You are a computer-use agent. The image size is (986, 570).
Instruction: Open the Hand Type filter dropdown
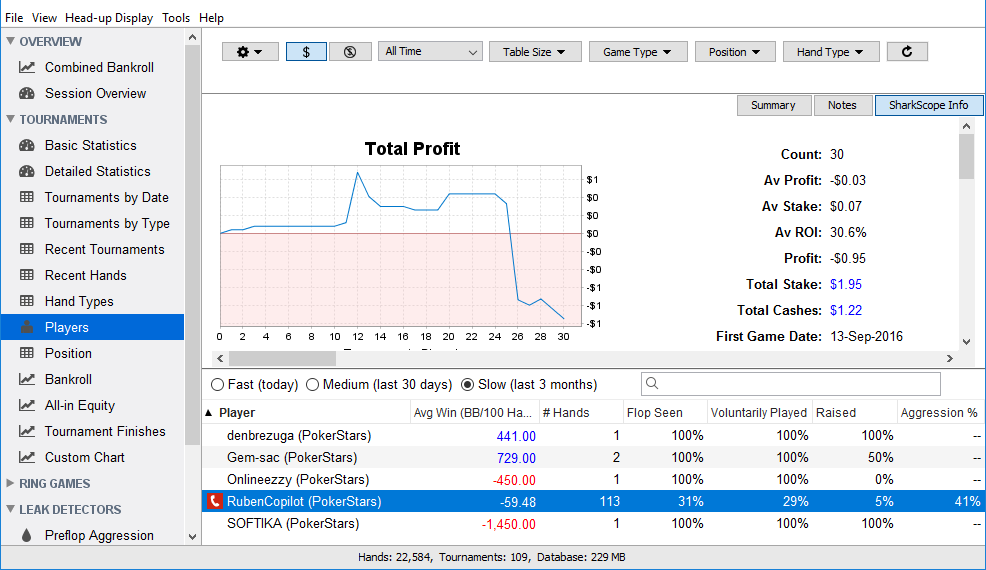[831, 52]
